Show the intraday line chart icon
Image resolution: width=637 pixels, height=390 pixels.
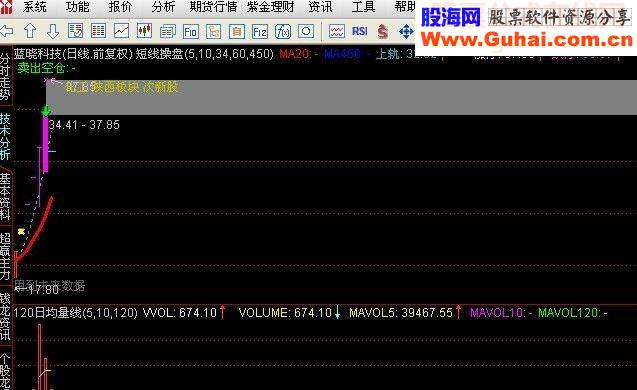coord(121,31)
